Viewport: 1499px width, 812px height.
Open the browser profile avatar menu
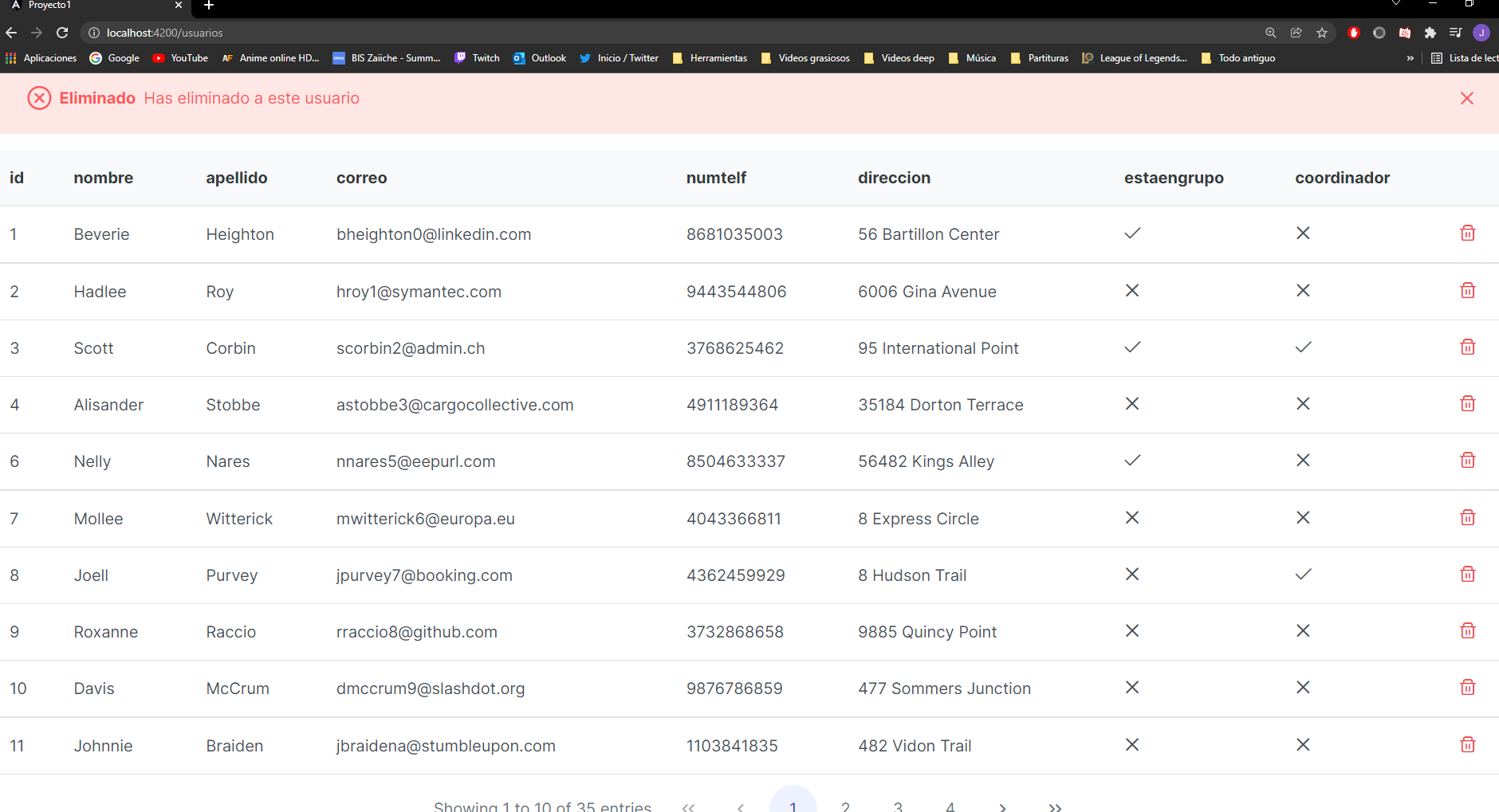click(1481, 33)
